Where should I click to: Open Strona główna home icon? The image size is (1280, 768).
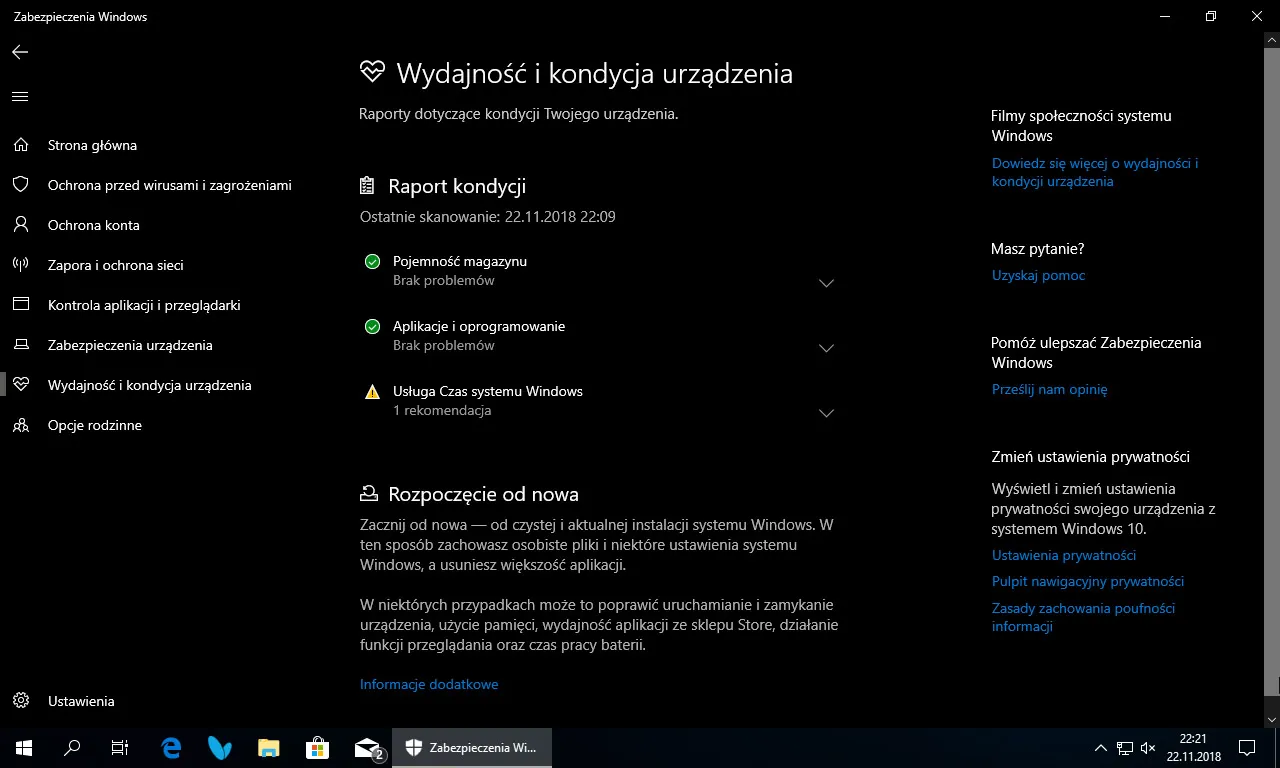(20, 145)
